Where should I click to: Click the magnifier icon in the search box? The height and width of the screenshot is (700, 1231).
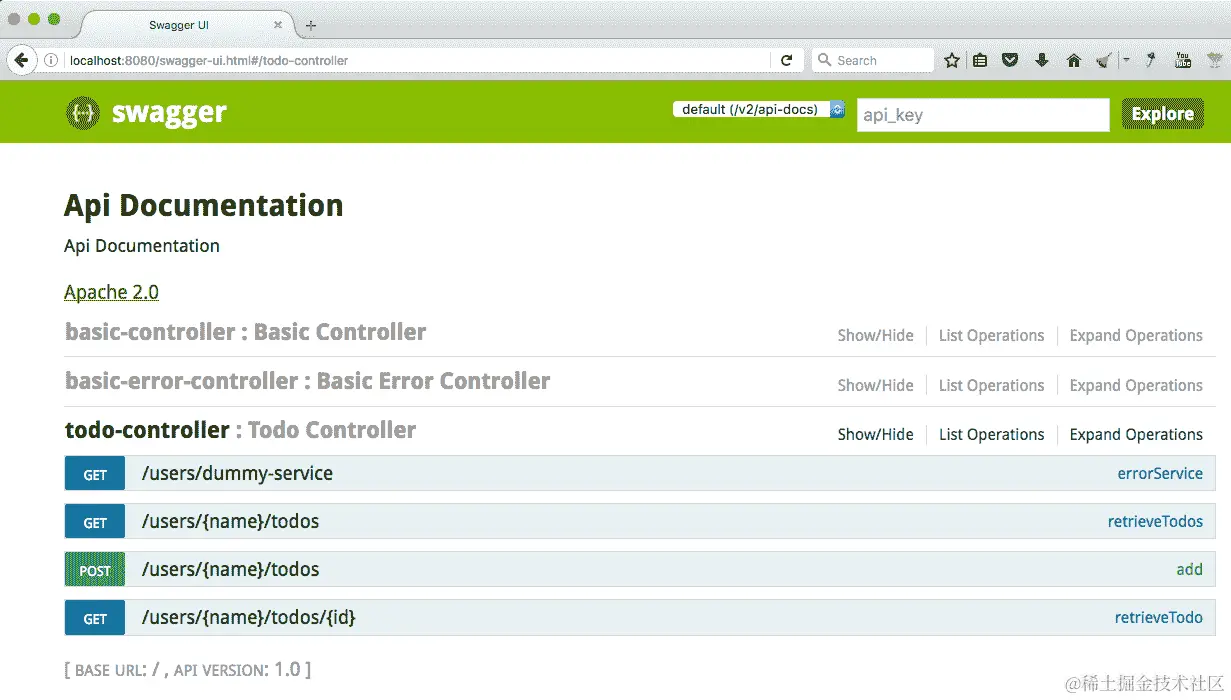(x=825, y=60)
